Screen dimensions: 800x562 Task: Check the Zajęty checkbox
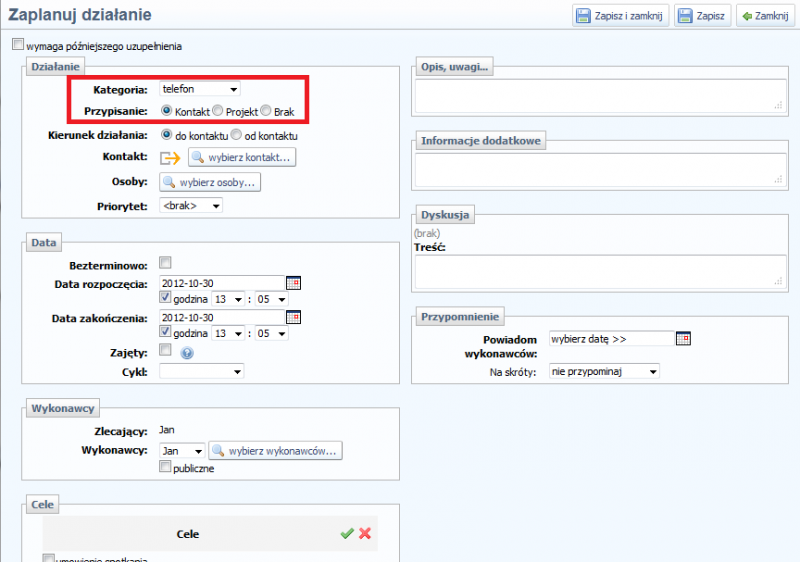(165, 350)
